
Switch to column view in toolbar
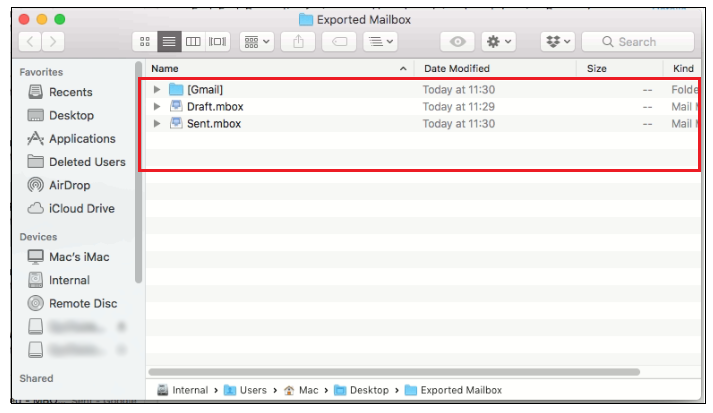point(193,42)
